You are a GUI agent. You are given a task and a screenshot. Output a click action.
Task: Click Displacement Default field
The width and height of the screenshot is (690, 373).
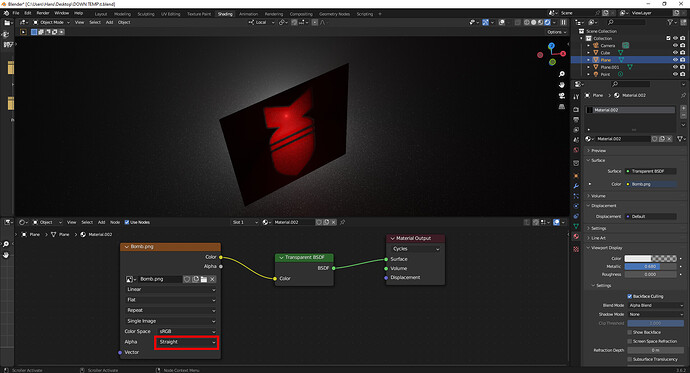(651, 216)
